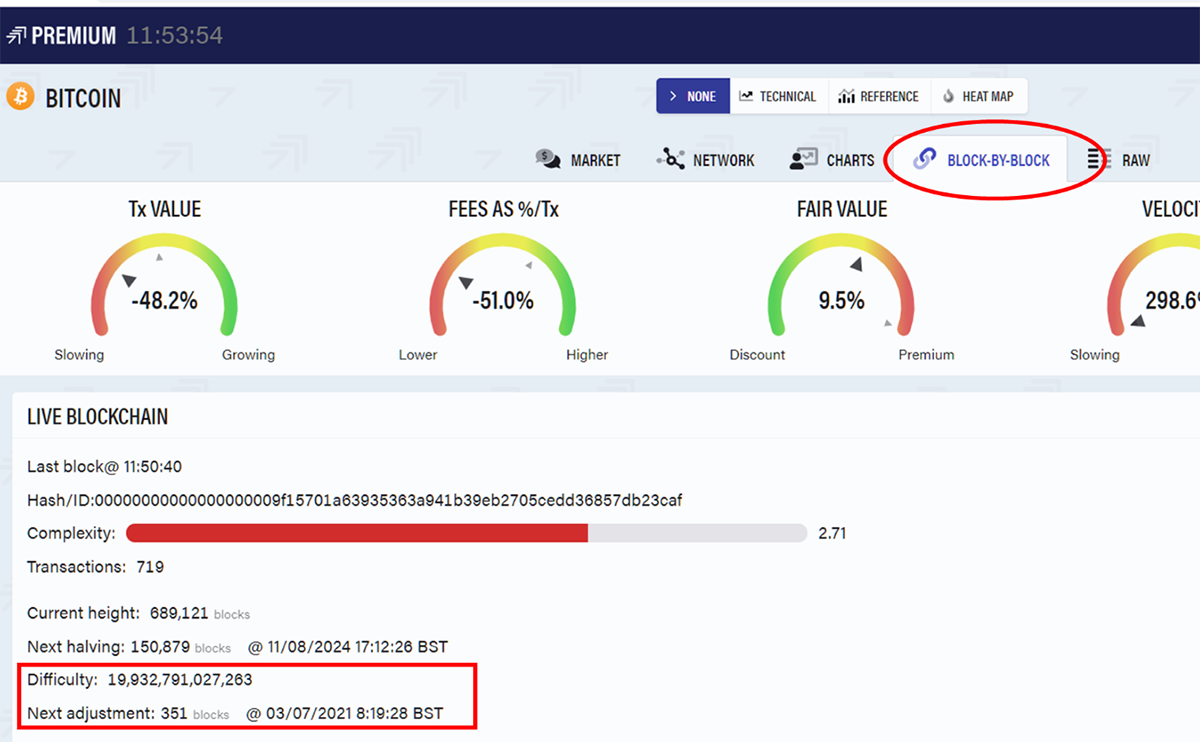This screenshot has height=742, width=1200.
Task: Open the Raw tab
Action: 1118,160
